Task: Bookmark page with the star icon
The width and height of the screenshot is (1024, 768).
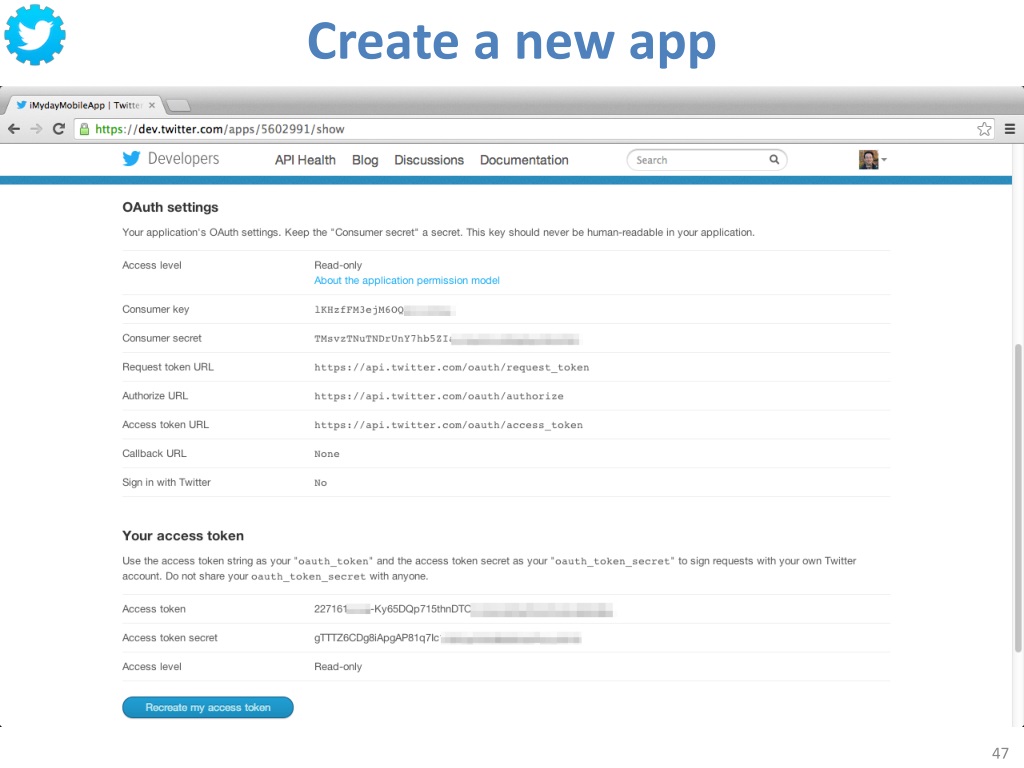Action: [984, 129]
